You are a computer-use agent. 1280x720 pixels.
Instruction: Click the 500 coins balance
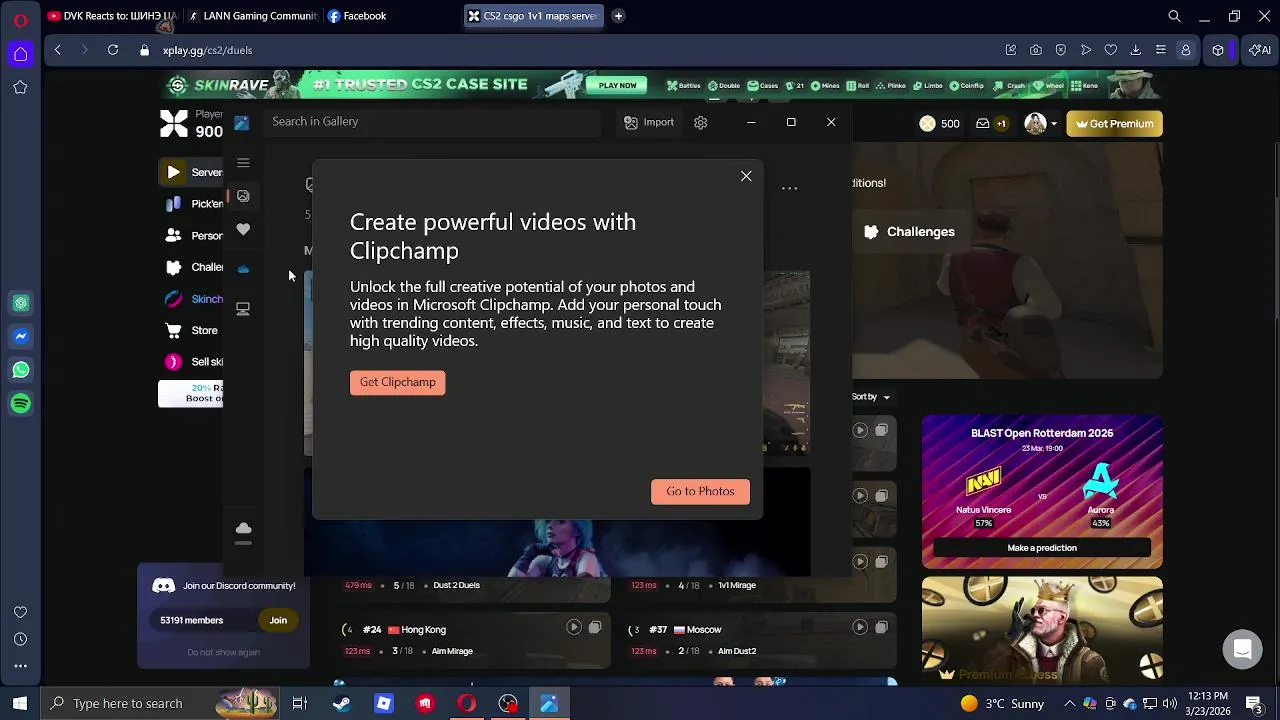point(940,124)
